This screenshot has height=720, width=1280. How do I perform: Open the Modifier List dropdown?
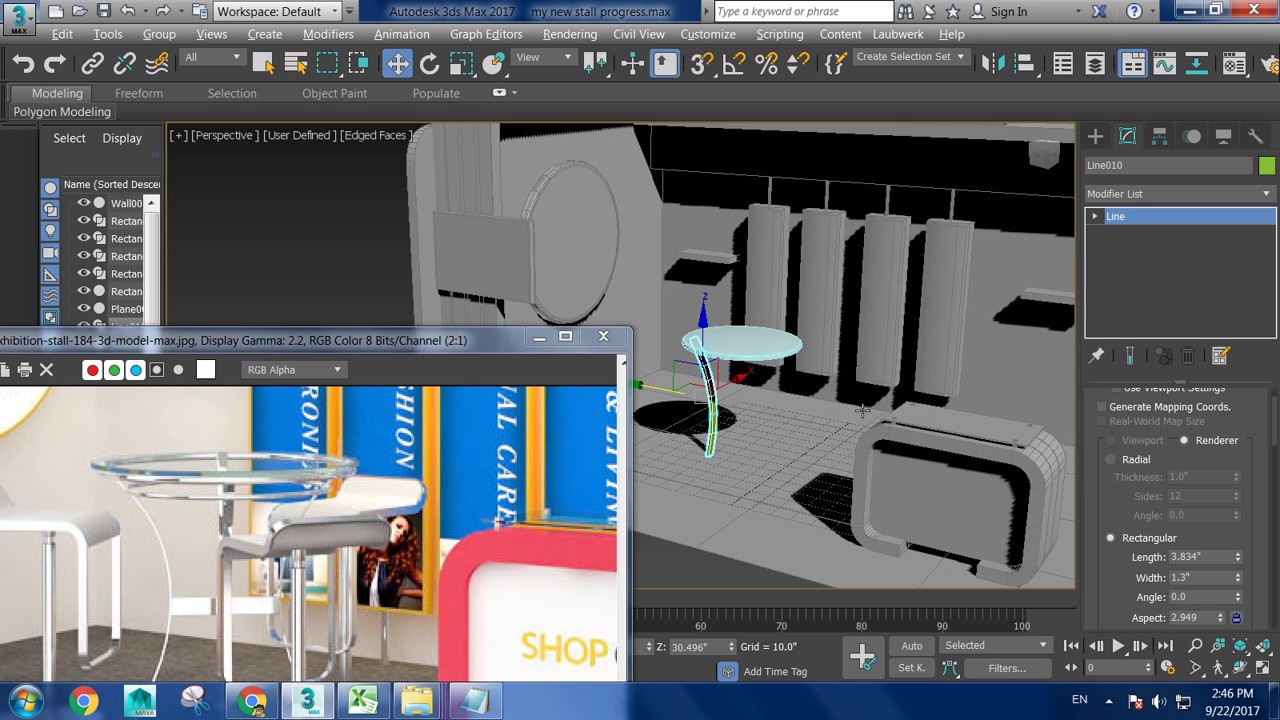(1180, 194)
